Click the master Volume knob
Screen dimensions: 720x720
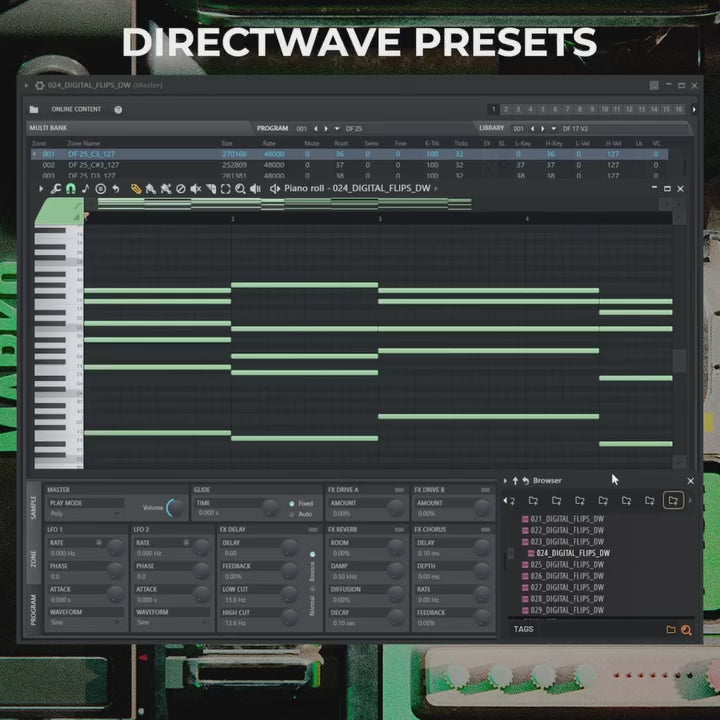pos(176,508)
